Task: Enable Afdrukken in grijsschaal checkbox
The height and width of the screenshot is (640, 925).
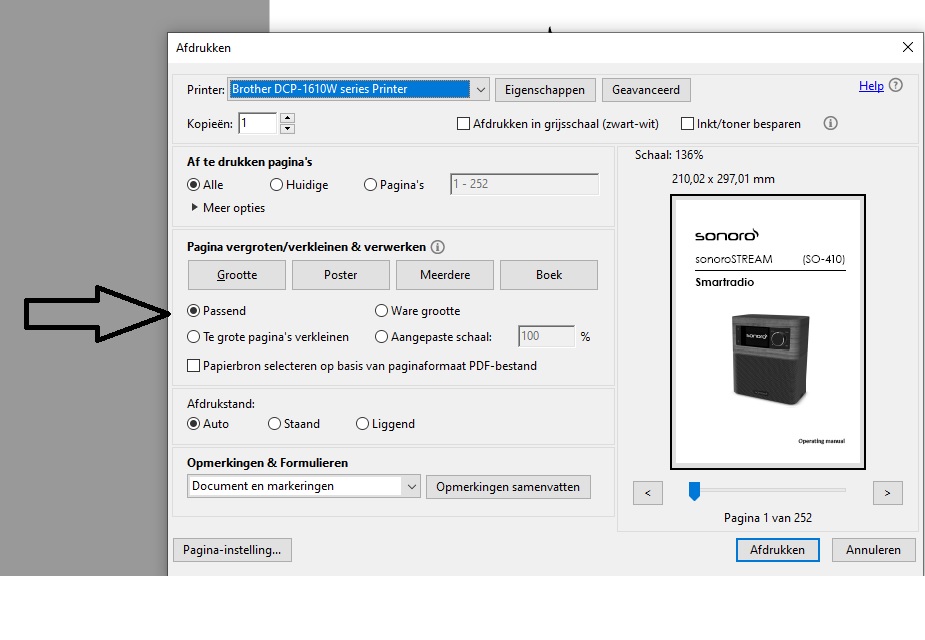Action: (463, 124)
